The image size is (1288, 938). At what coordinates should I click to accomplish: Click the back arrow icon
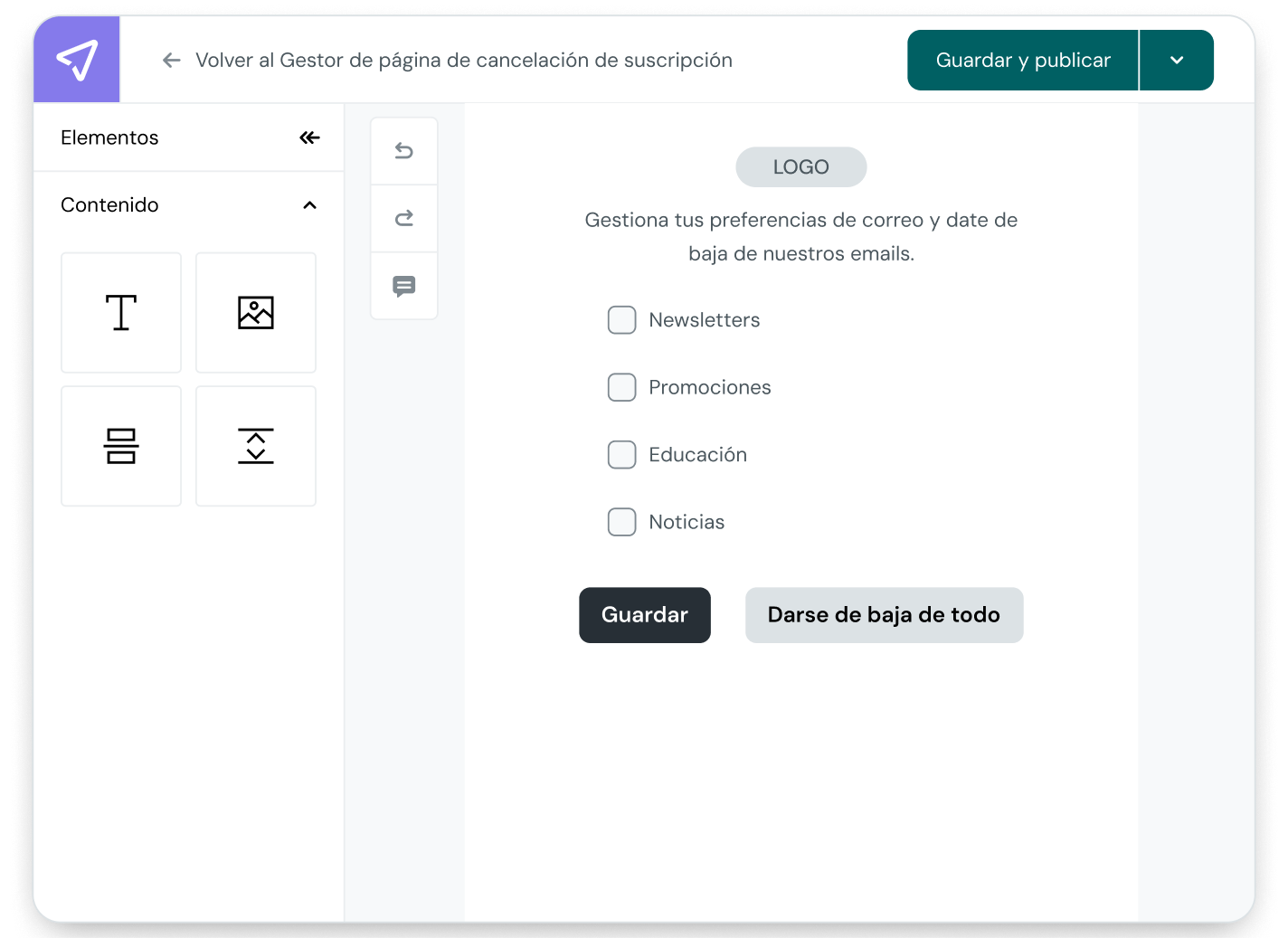coord(171,60)
